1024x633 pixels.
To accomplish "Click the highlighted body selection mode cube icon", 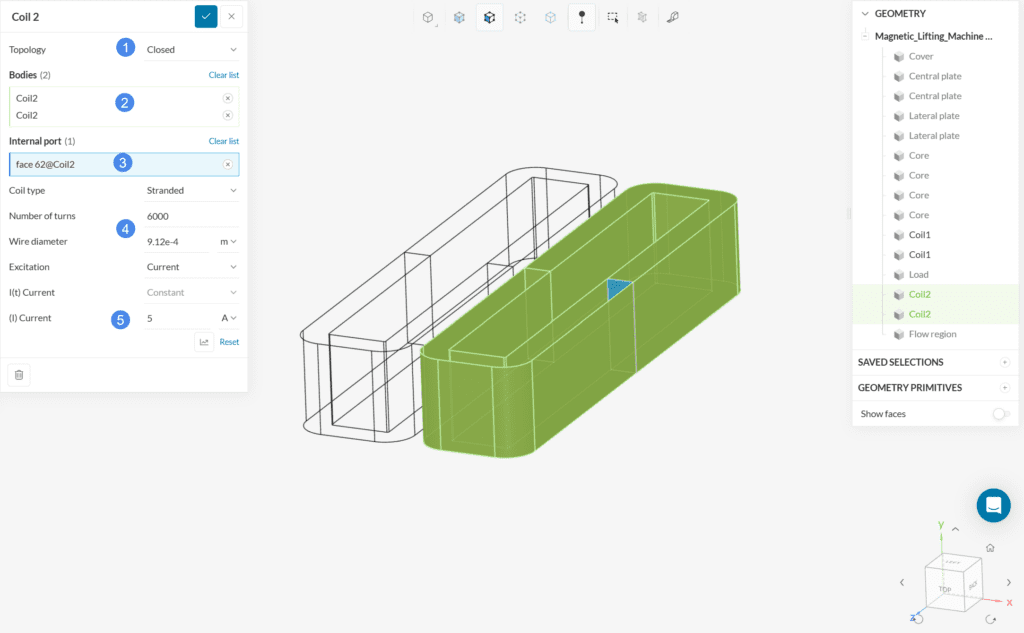I will pos(489,17).
